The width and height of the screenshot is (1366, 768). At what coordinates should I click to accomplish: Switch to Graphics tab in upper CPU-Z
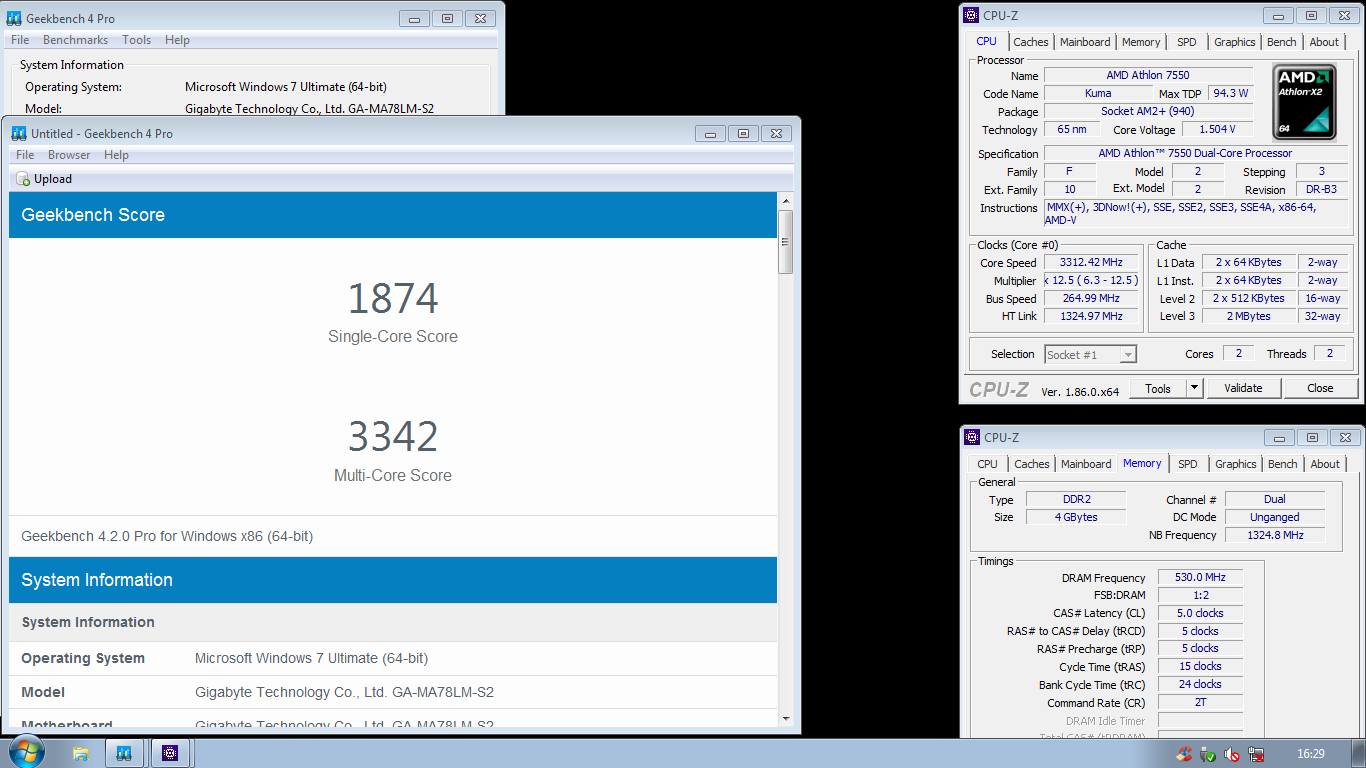(1234, 42)
